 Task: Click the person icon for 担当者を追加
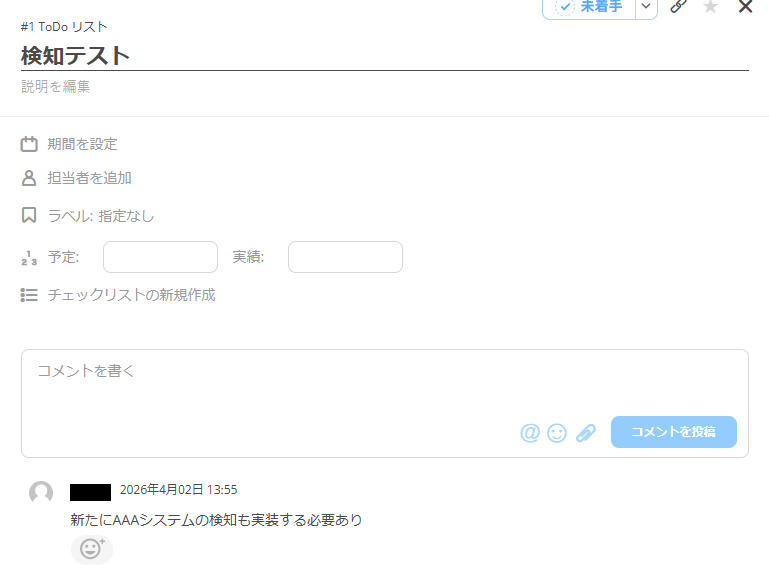coord(29,178)
